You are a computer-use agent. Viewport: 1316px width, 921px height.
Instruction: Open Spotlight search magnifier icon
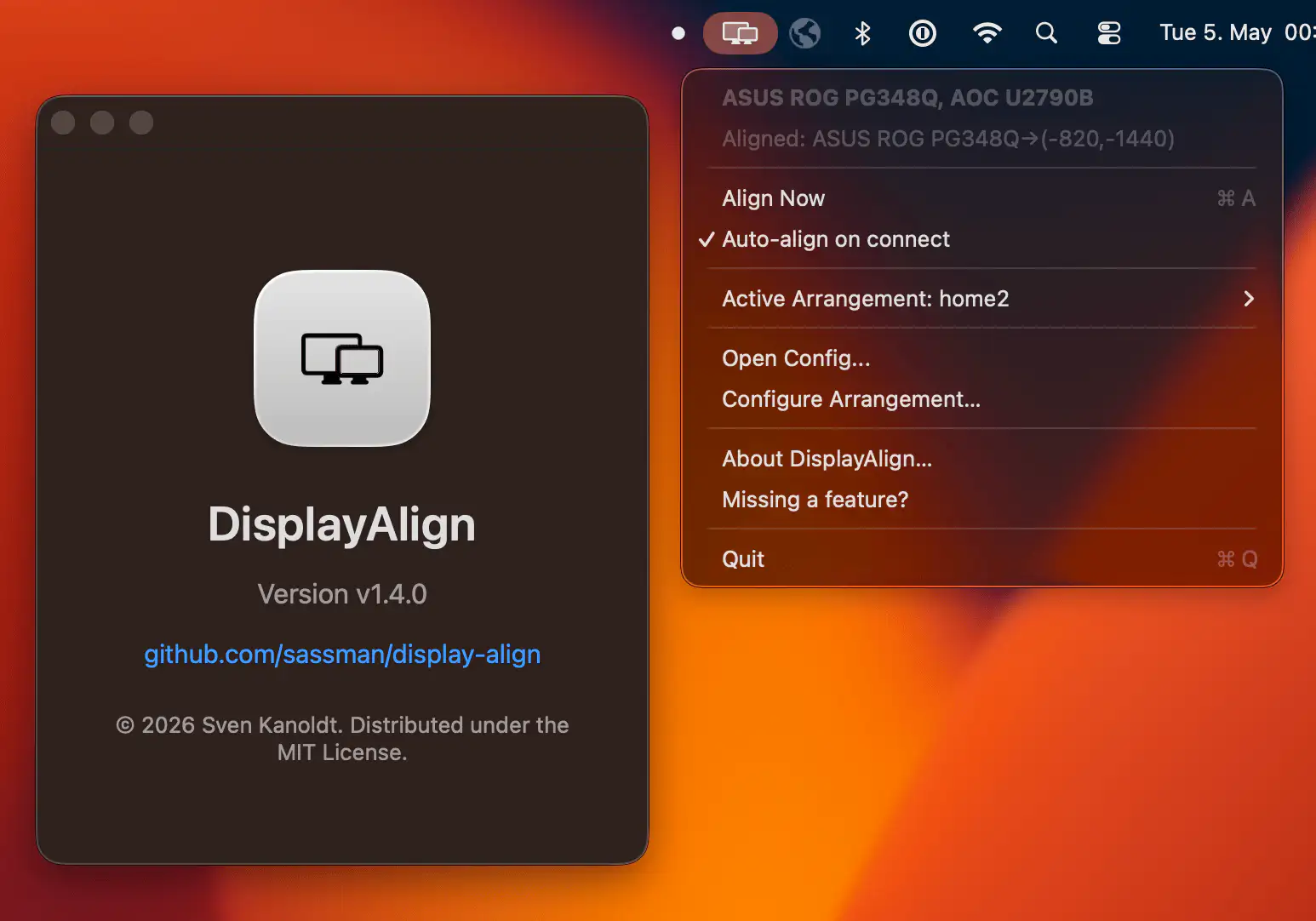click(1046, 33)
